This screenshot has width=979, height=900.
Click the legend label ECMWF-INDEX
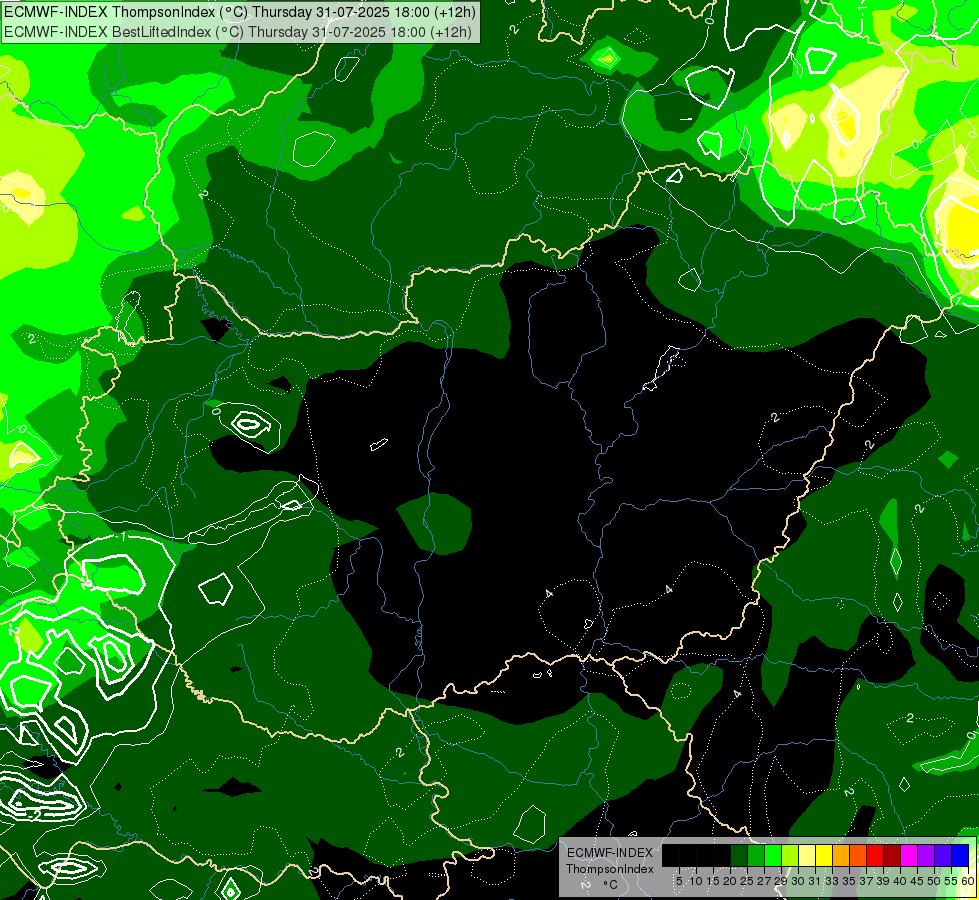609,853
